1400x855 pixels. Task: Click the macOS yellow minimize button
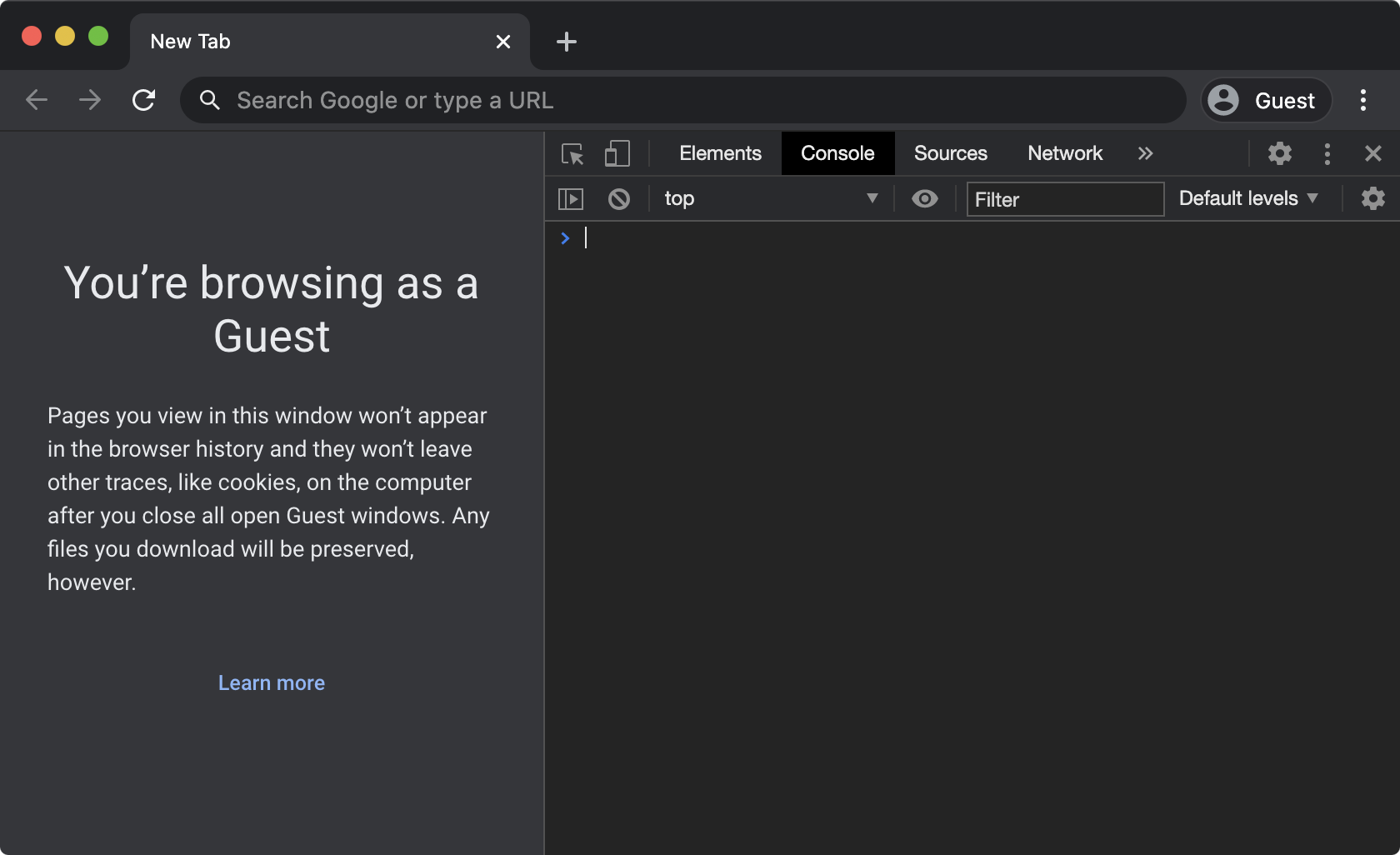(x=65, y=36)
